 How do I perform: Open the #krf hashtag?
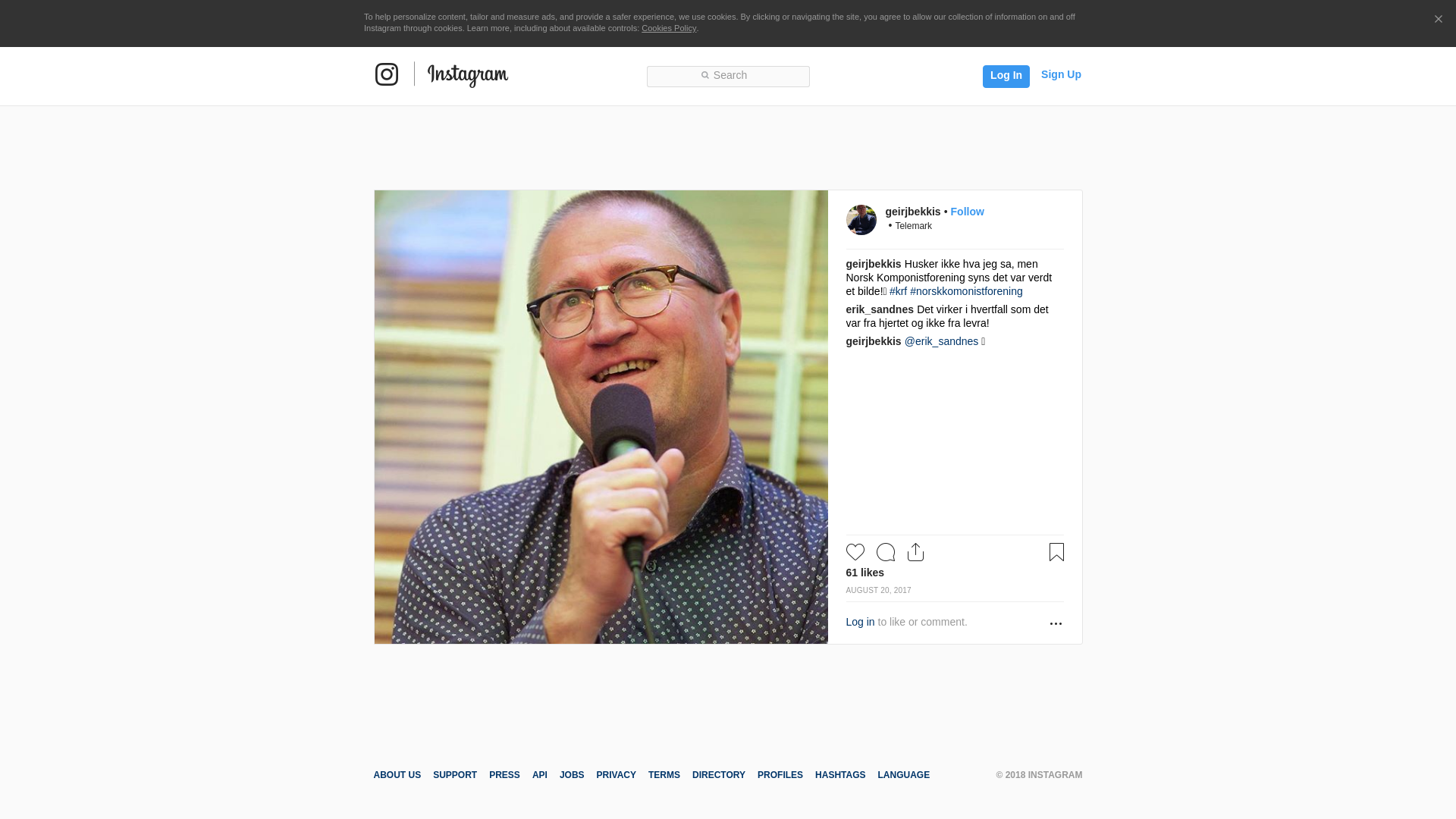[x=898, y=291]
